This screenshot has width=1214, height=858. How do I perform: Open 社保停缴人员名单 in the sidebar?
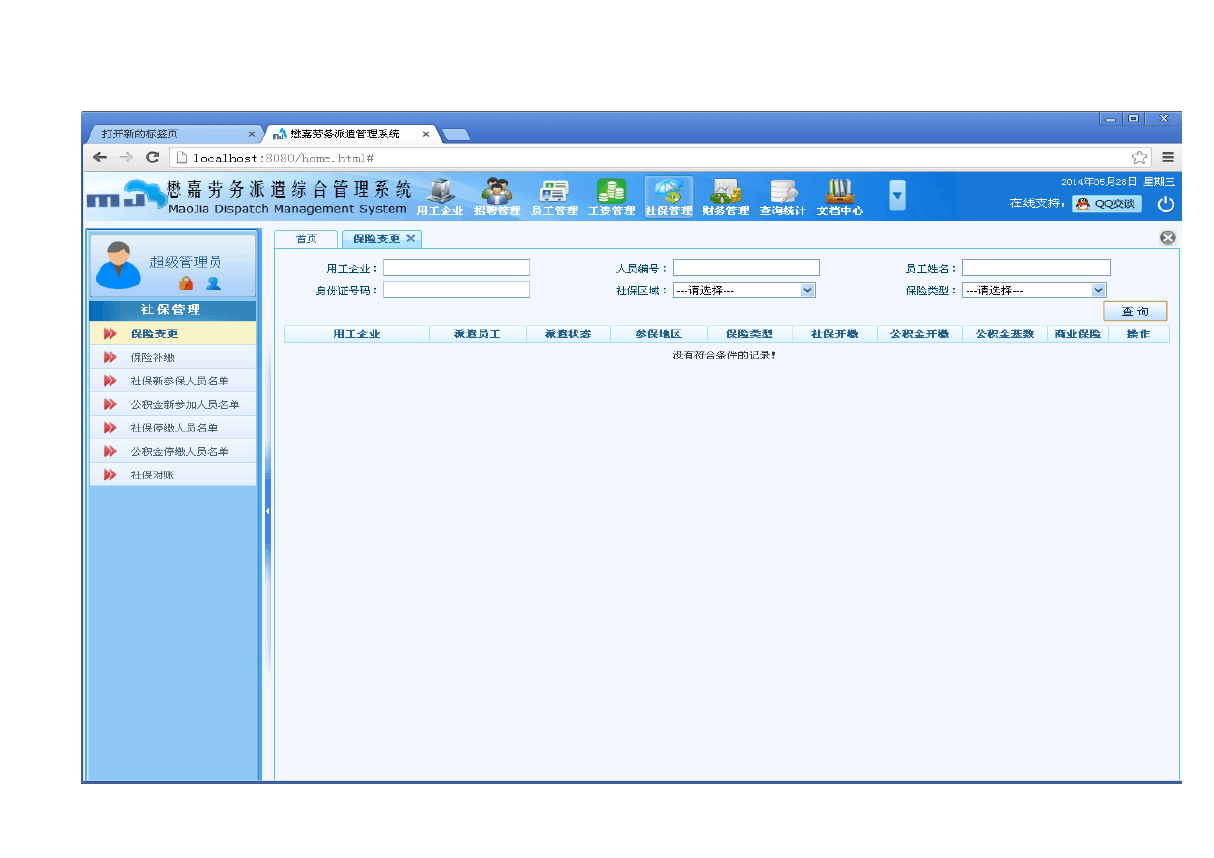172,428
